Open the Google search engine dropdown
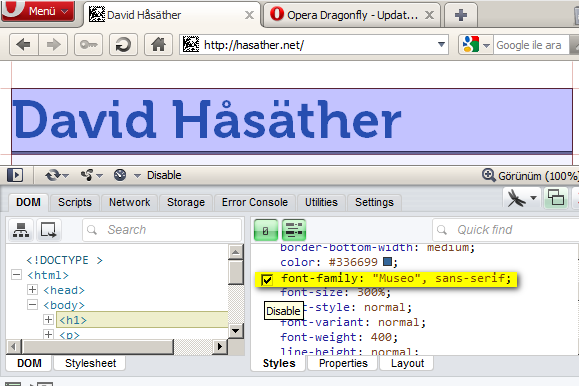The width and height of the screenshot is (579, 386). tap(487, 45)
